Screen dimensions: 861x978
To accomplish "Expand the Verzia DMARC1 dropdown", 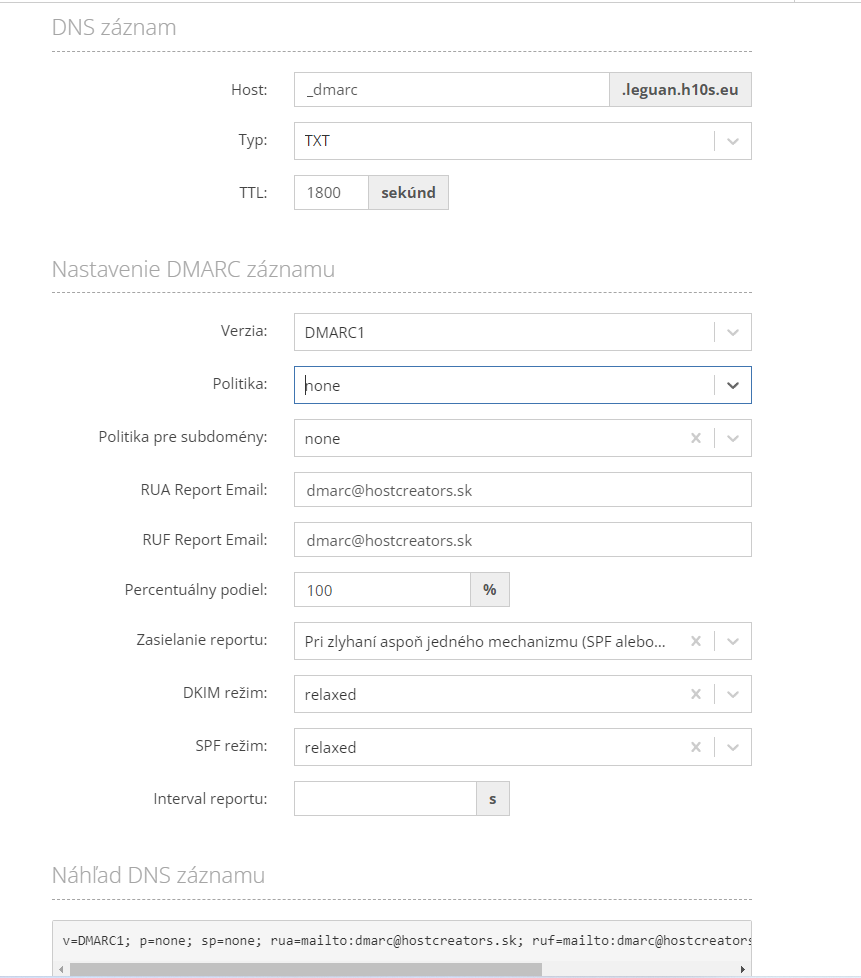I will coord(733,332).
